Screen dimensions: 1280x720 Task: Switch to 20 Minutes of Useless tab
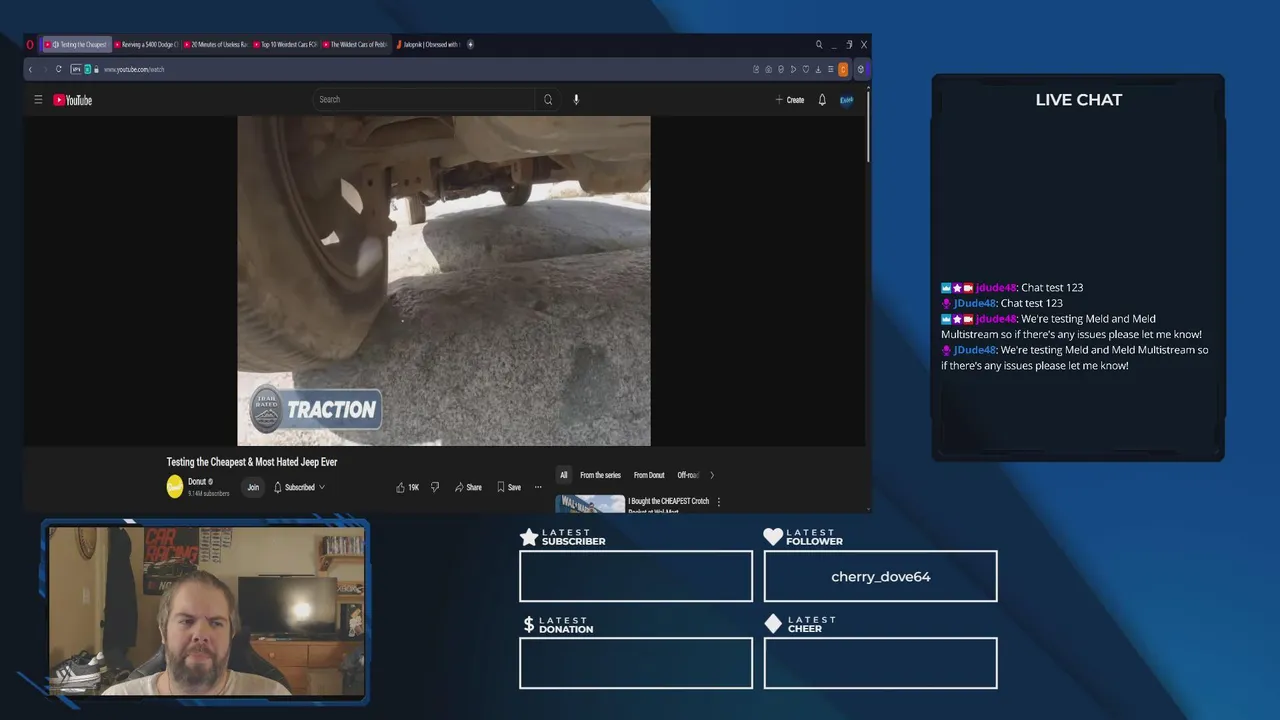(215, 44)
